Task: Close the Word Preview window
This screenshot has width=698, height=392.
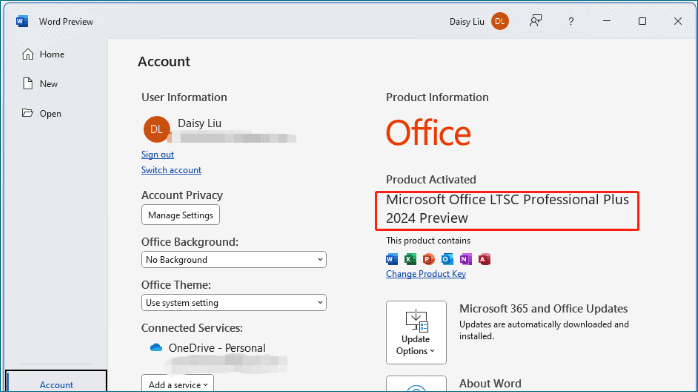Action: point(678,21)
